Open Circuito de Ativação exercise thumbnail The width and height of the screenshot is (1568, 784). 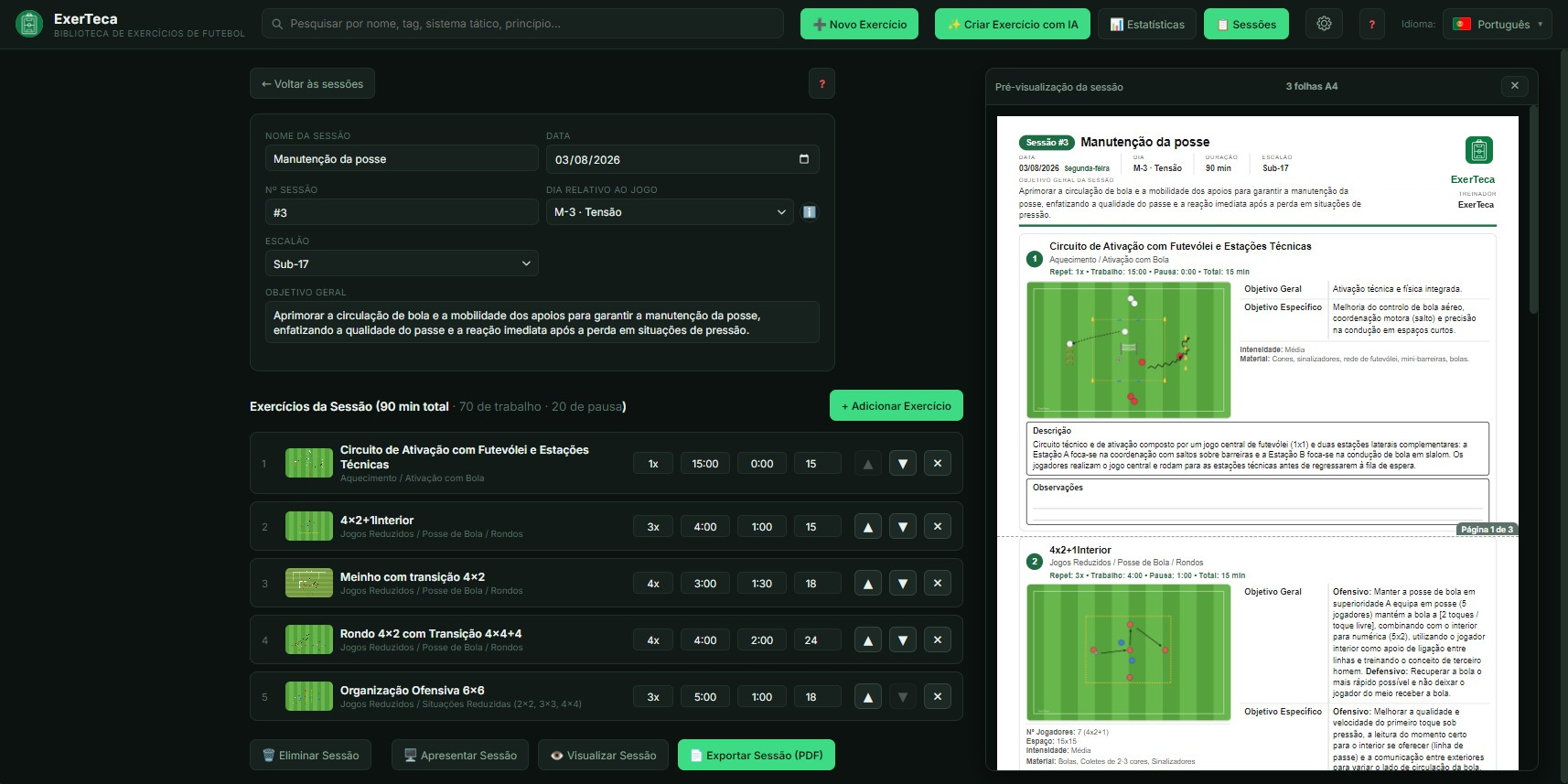click(x=309, y=463)
